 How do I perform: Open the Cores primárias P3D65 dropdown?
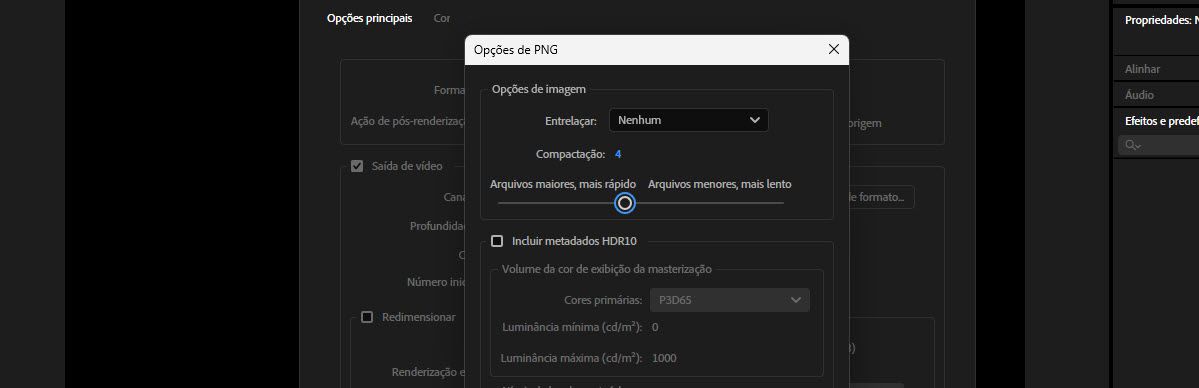[x=729, y=300]
